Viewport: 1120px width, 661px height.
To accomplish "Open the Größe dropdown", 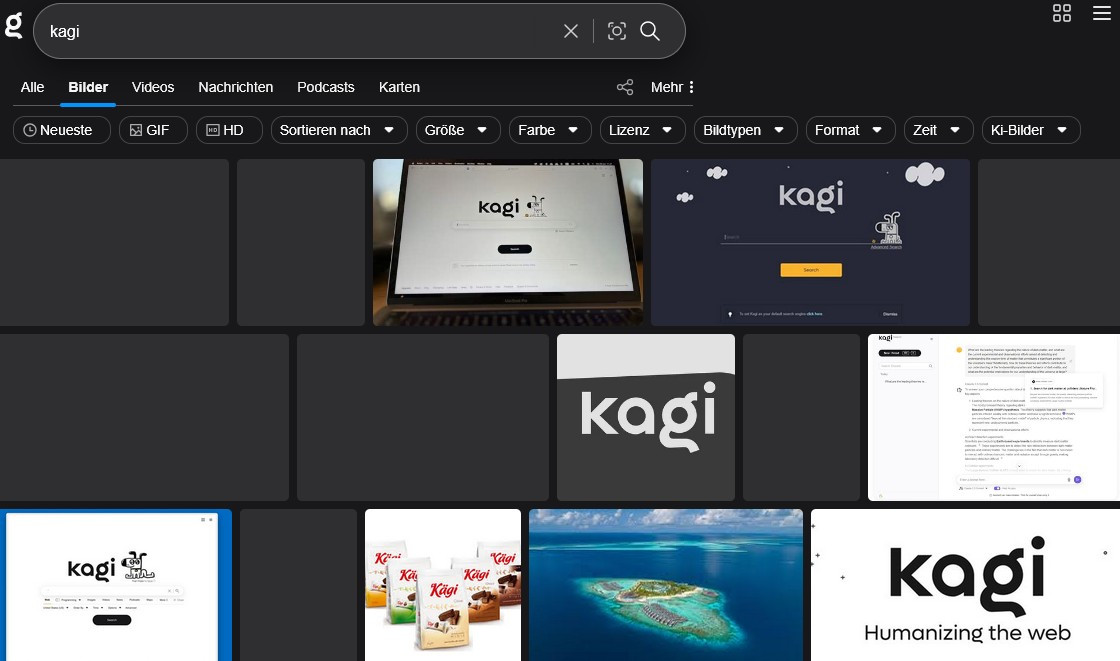I will [458, 130].
